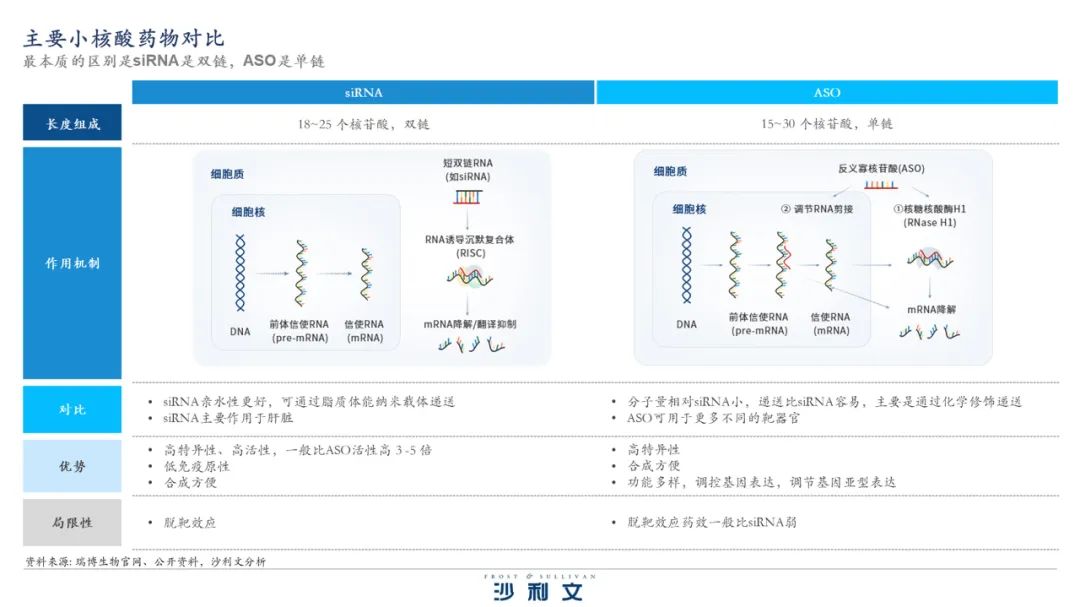Click the DNA double helix in siRNA diagram

click(x=240, y=272)
